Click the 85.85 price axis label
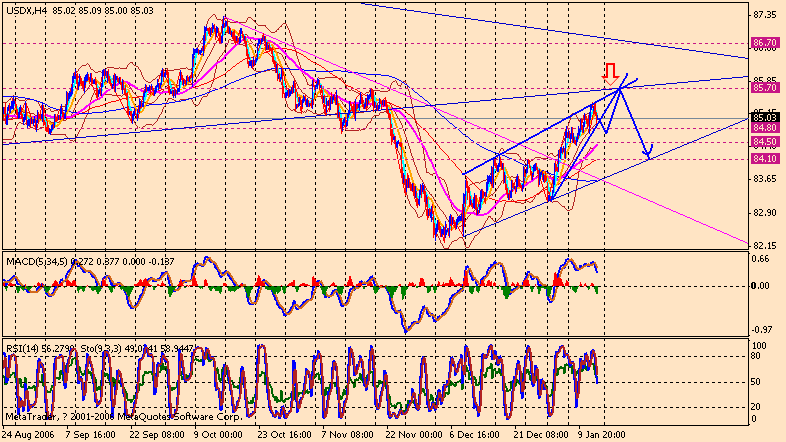Image resolution: width=786 pixels, height=442 pixels. tap(765, 80)
